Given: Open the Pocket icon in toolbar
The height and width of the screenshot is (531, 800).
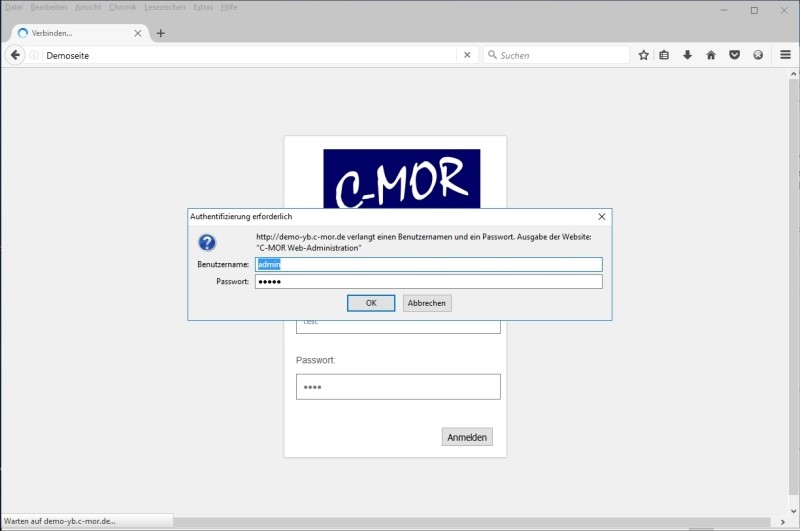Looking at the screenshot, I should tap(735, 55).
